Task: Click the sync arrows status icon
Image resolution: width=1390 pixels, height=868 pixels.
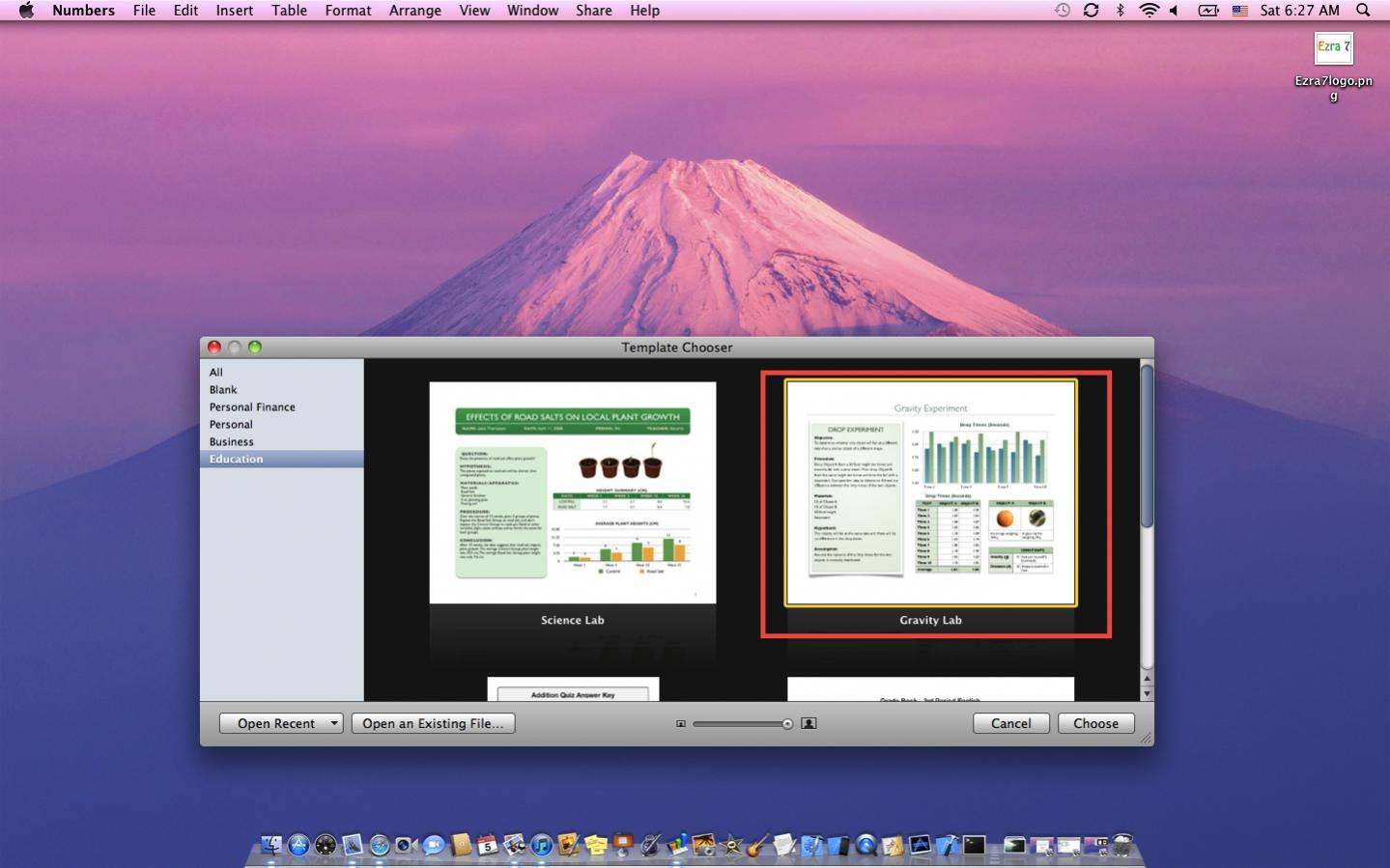Action: tap(1091, 10)
